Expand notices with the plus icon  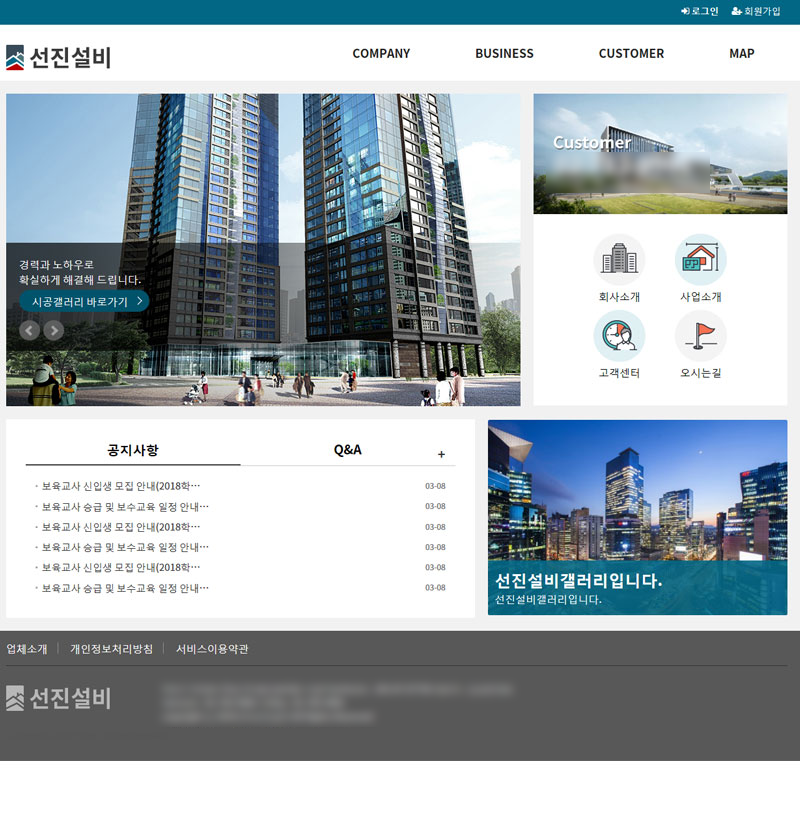[x=441, y=455]
